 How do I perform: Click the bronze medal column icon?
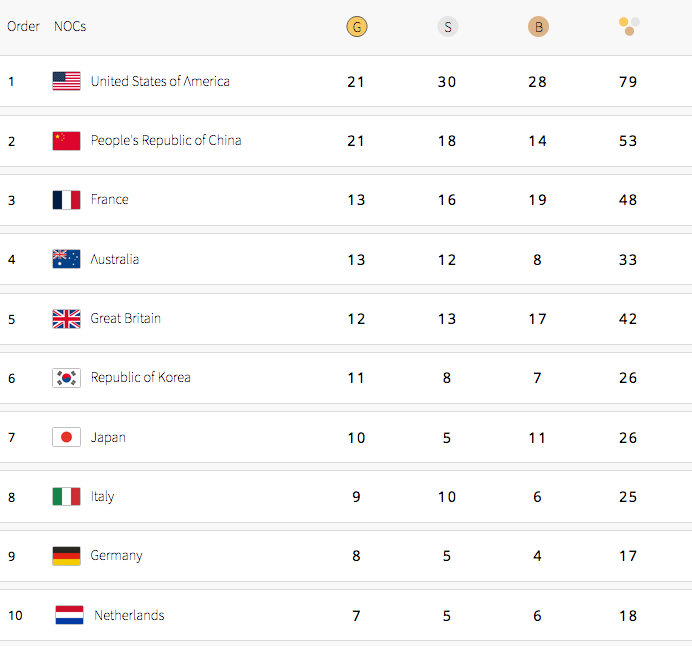tap(538, 27)
